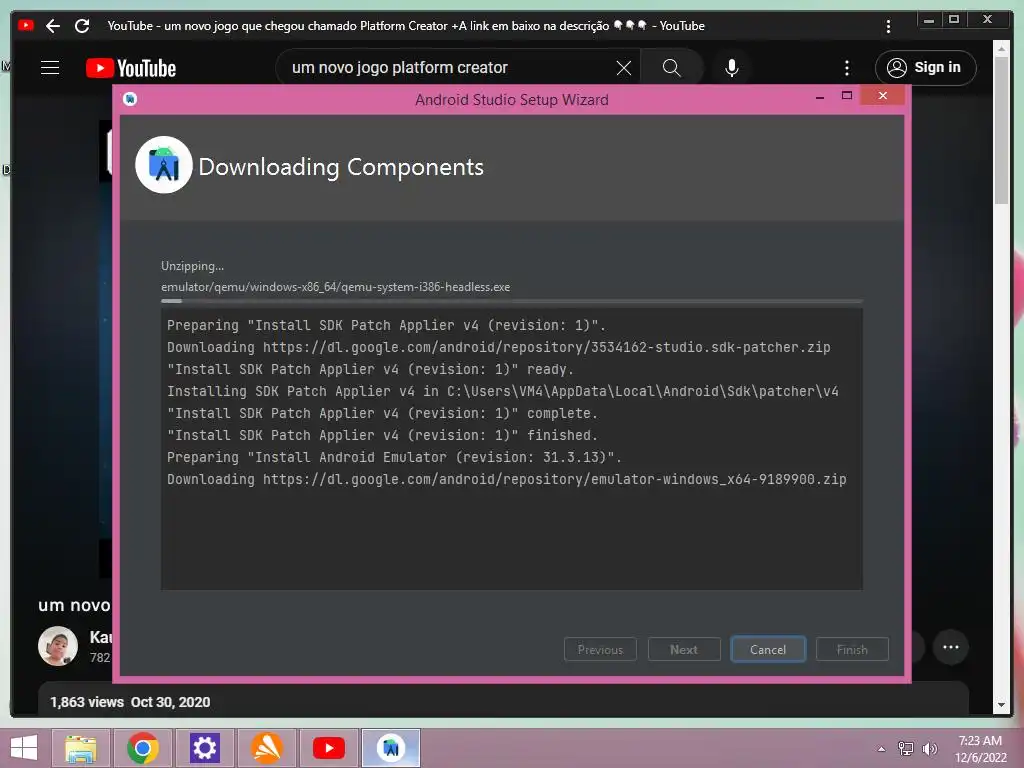Minimize the Android Studio Setup Wizard
The image size is (1024, 768).
[x=820, y=97]
